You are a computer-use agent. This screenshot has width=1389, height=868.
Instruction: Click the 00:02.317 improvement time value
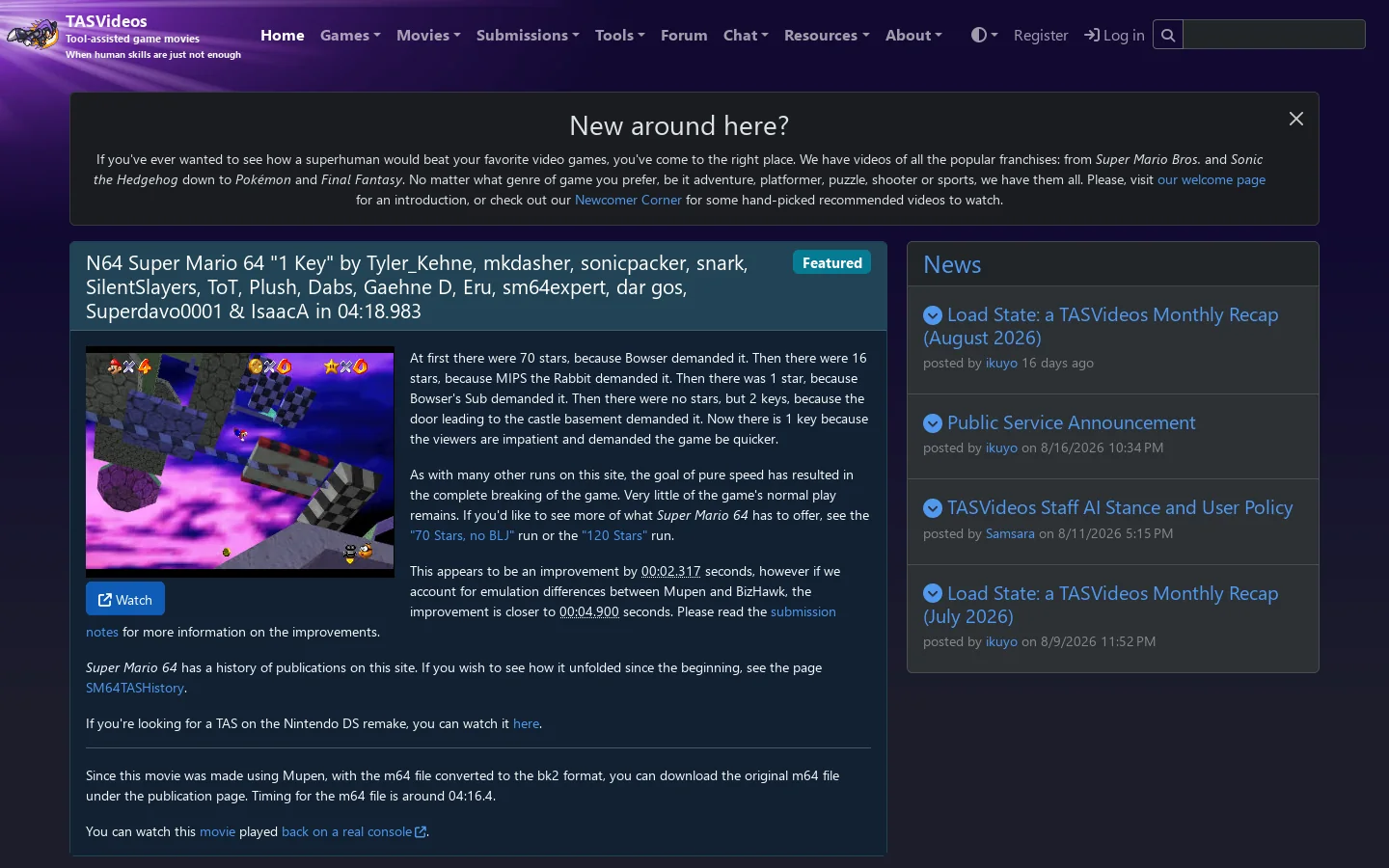pyautogui.click(x=670, y=572)
